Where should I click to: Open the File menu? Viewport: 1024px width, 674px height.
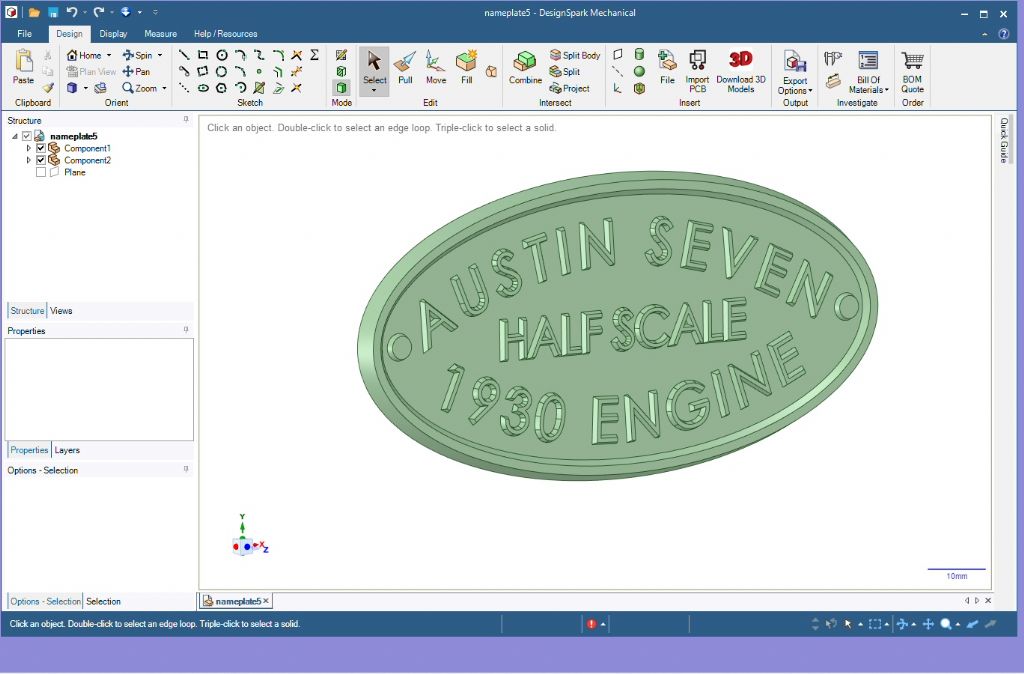pos(24,34)
